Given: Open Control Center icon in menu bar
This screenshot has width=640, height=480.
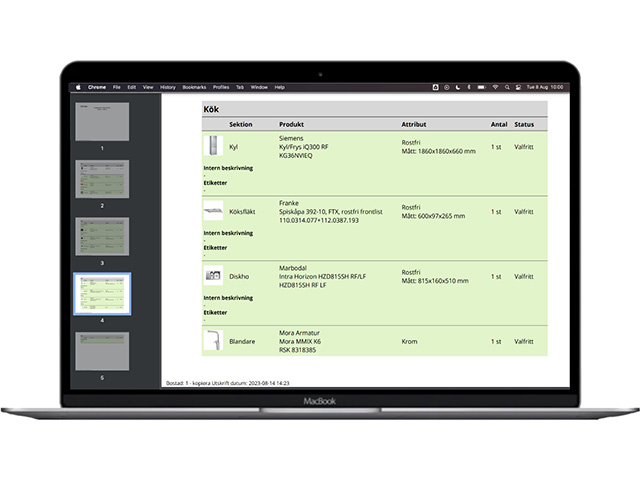Looking at the screenshot, I should coord(518,87).
